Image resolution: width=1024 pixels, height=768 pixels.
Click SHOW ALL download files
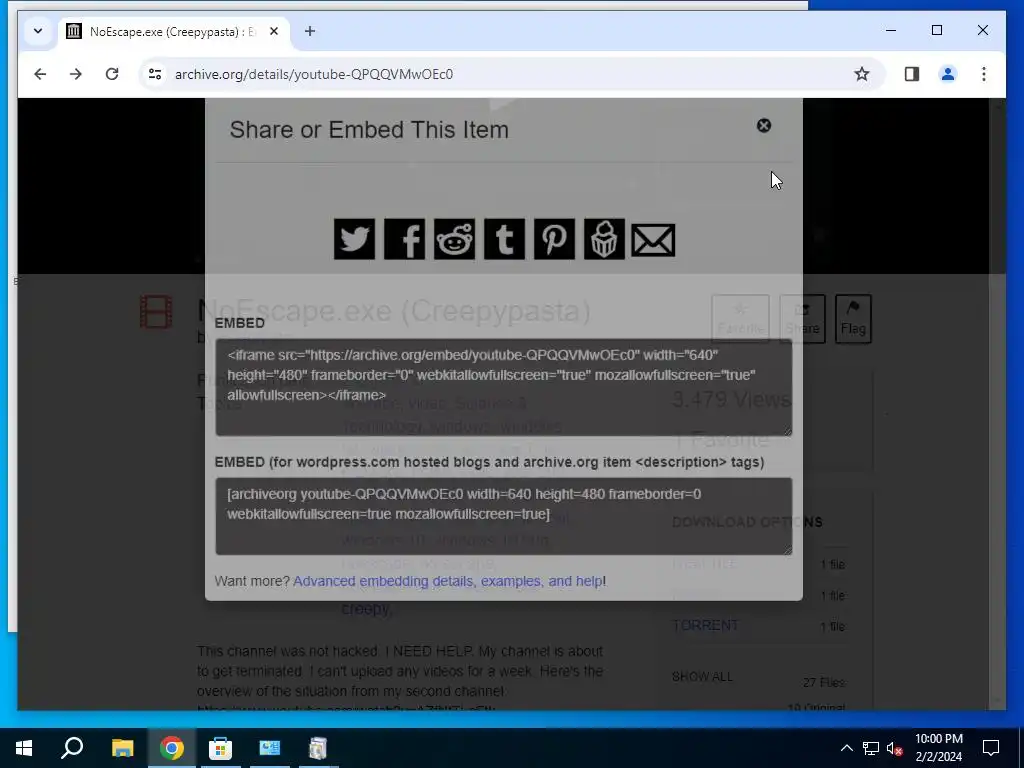(x=702, y=677)
